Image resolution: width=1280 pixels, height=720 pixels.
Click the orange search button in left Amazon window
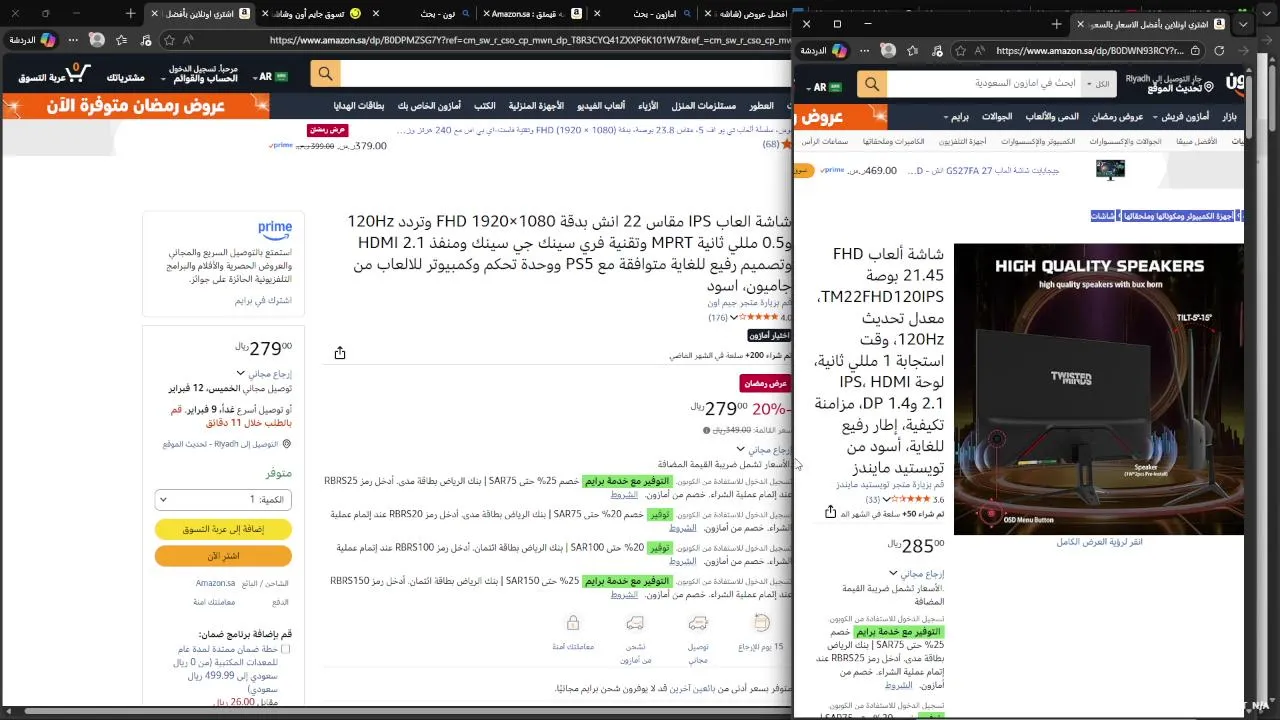tap(325, 74)
